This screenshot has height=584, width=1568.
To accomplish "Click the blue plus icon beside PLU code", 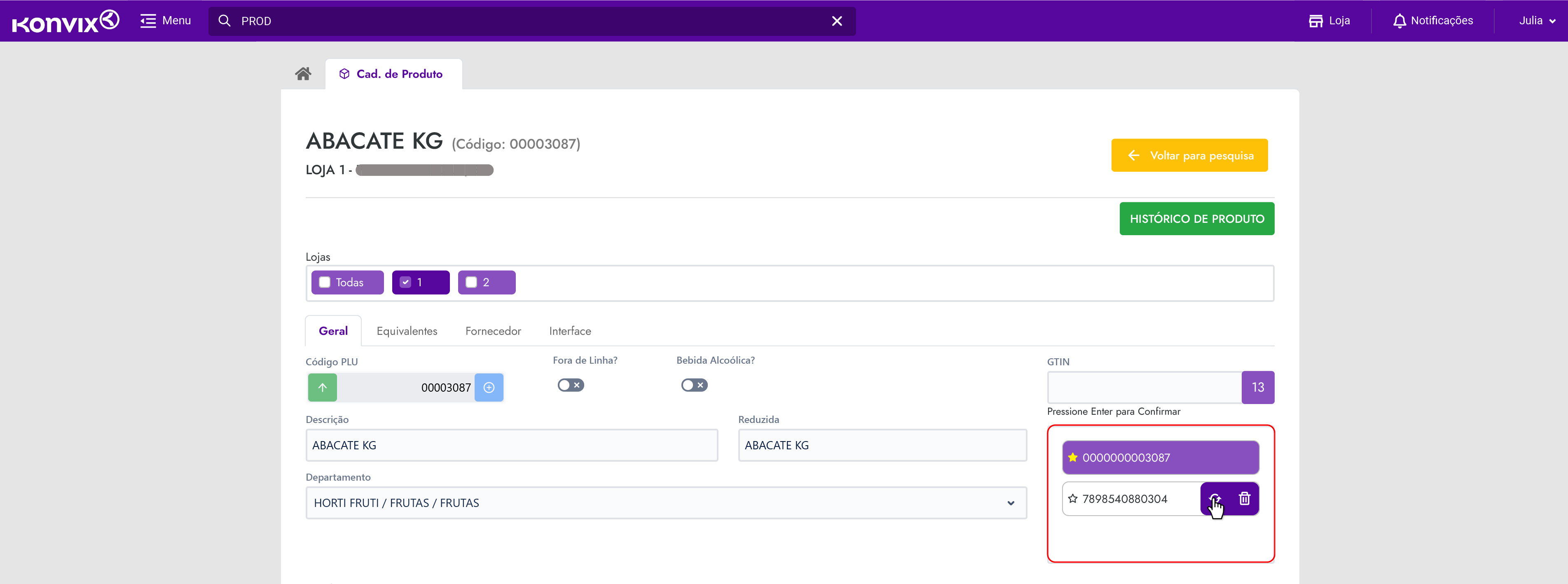I will coord(489,388).
